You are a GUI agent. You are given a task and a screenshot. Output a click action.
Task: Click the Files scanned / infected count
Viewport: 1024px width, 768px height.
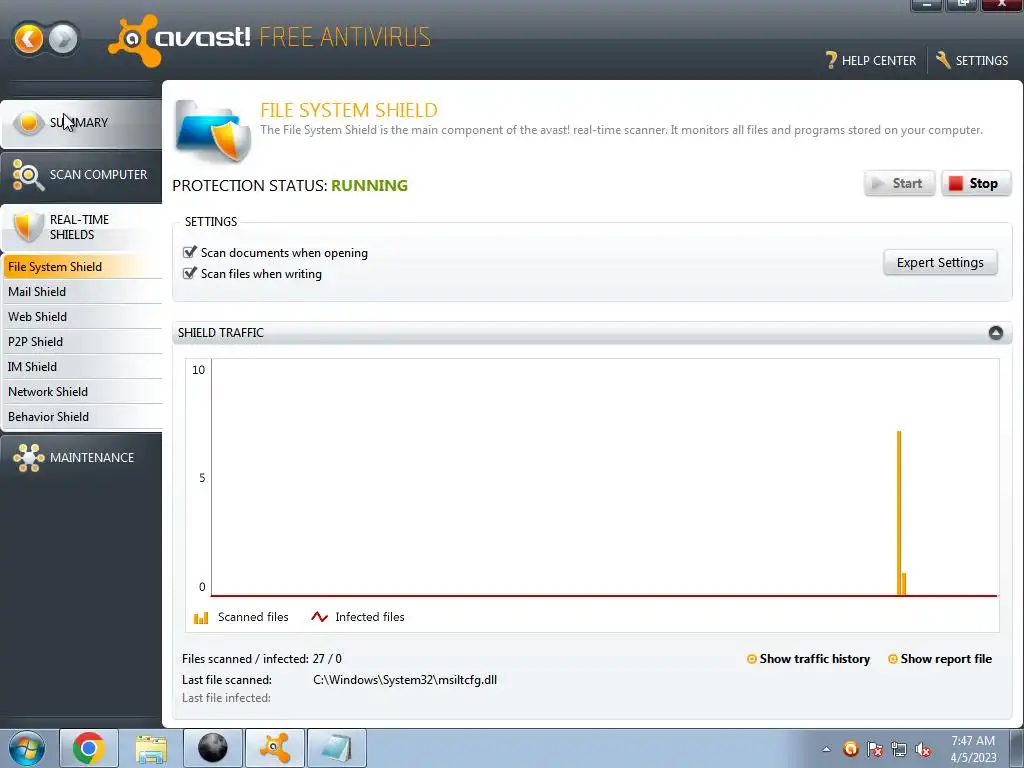327,659
